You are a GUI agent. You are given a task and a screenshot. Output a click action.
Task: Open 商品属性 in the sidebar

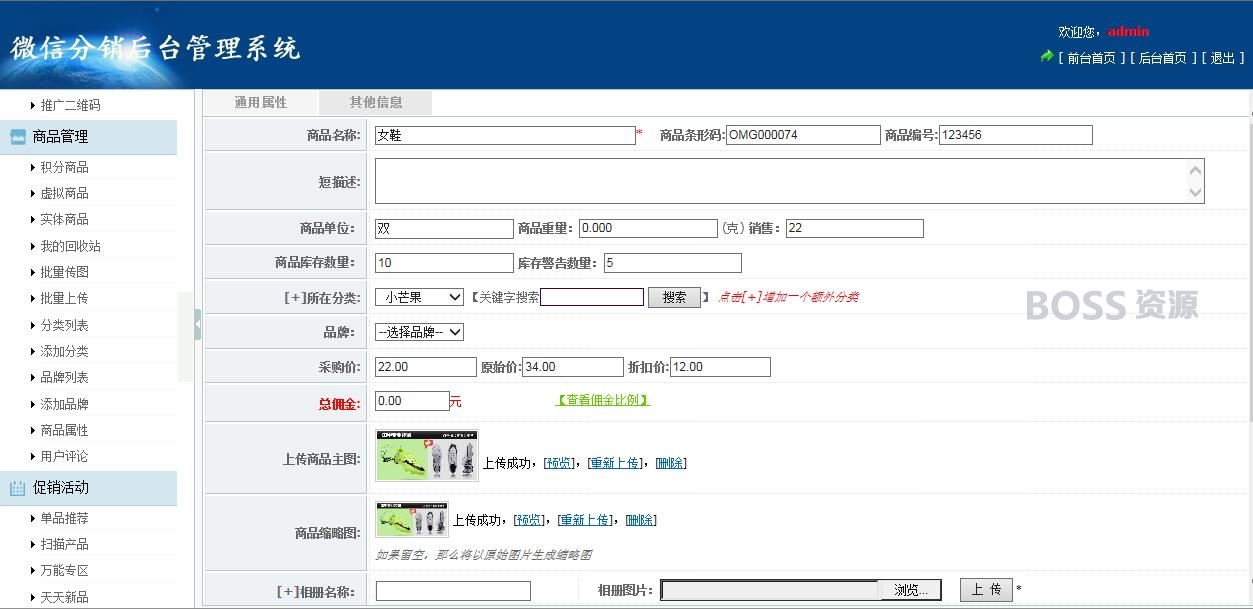(x=64, y=430)
